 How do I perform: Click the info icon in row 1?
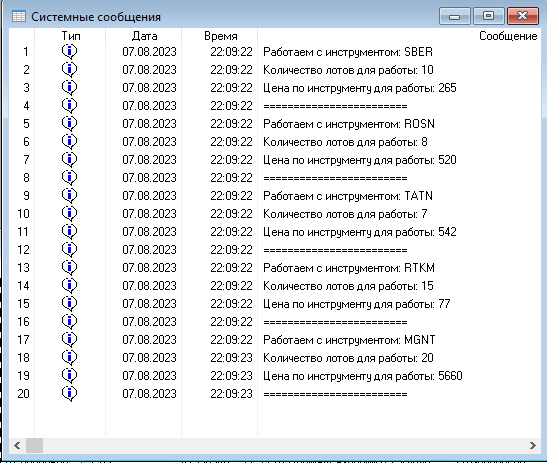click(69, 52)
